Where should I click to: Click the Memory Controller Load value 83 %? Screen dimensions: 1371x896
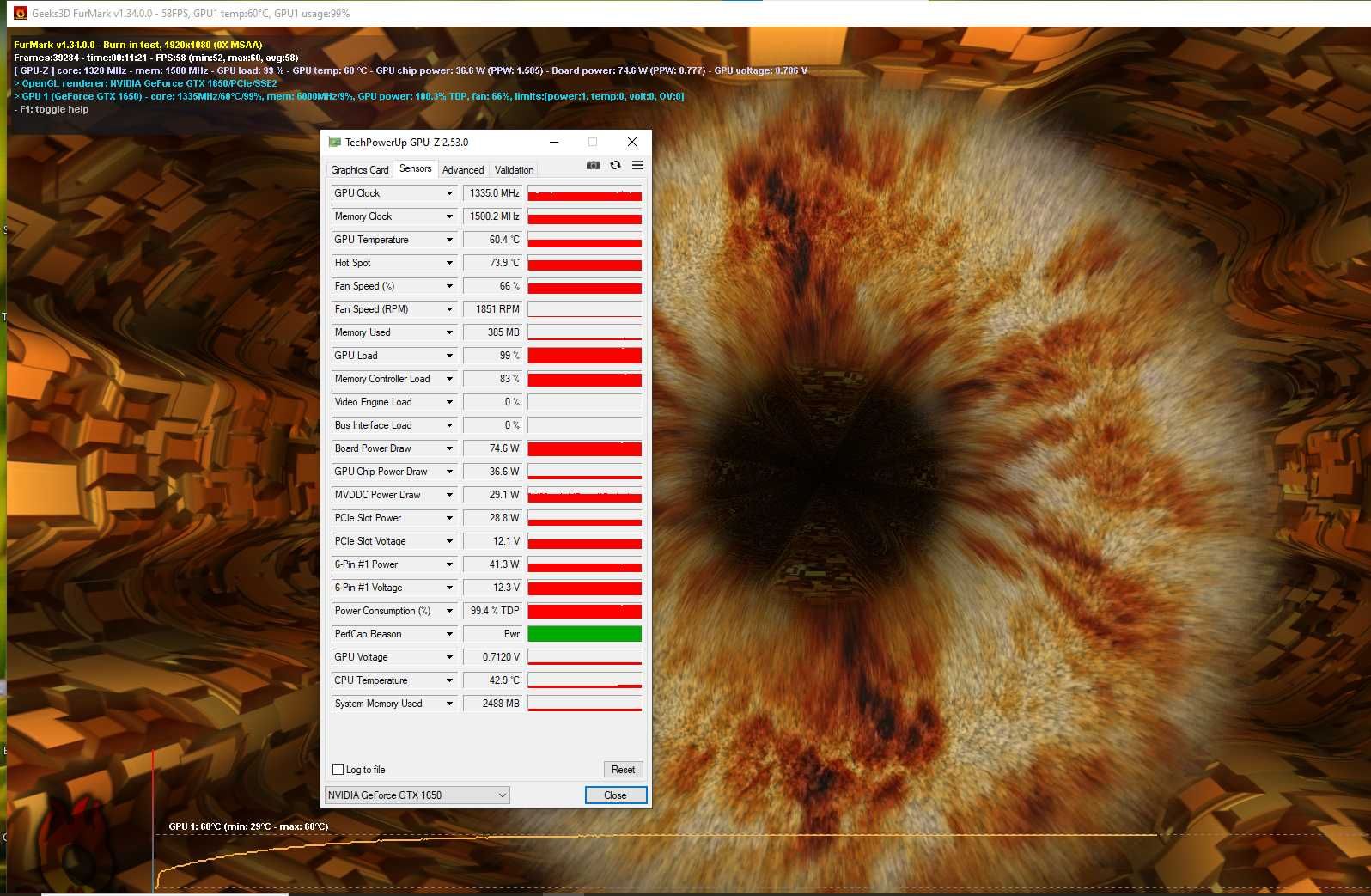tap(493, 379)
